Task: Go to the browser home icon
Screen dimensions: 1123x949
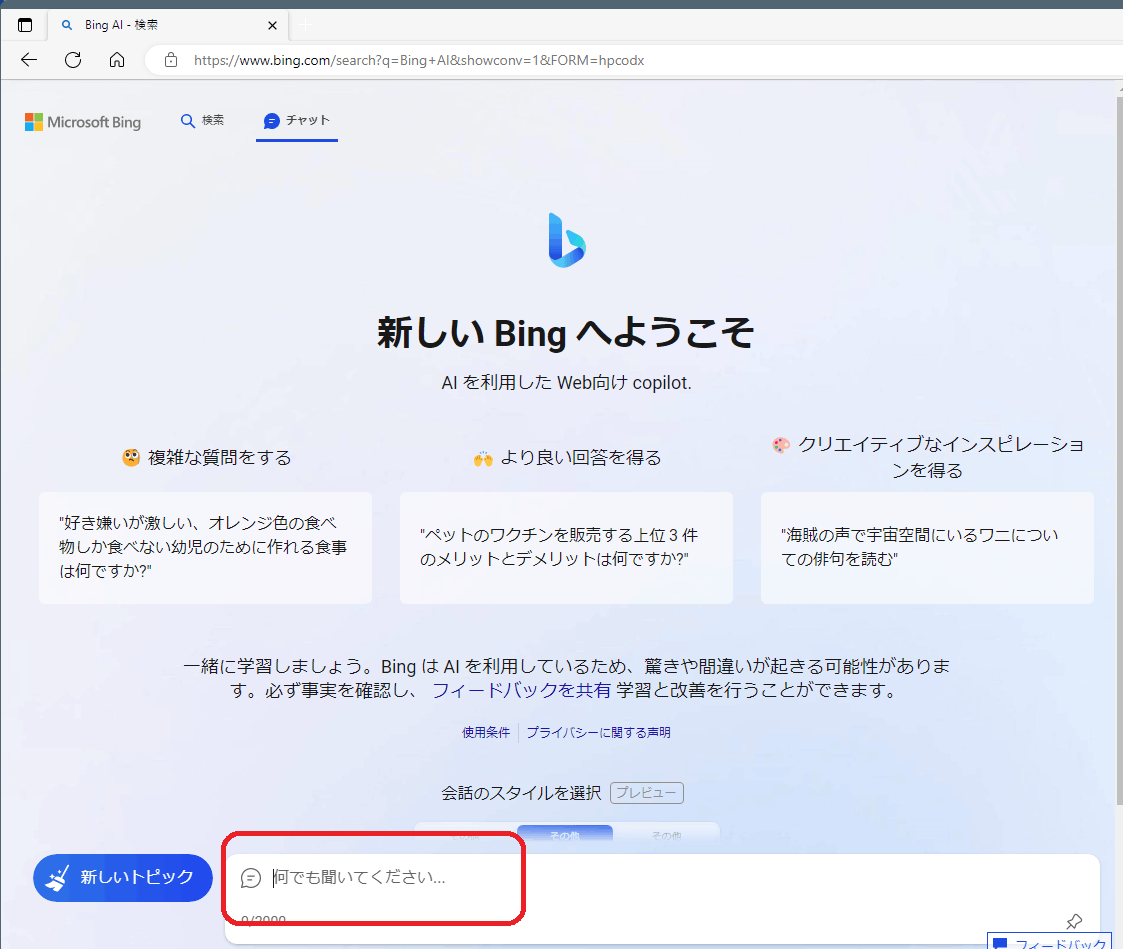Action: click(117, 60)
